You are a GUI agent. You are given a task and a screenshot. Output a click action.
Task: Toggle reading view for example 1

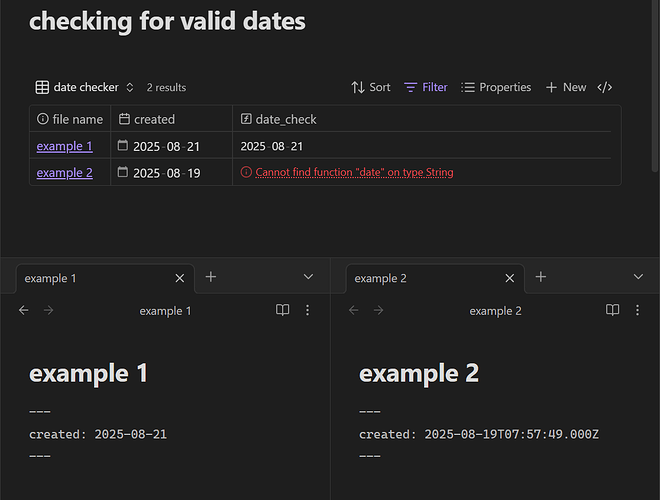(x=283, y=311)
